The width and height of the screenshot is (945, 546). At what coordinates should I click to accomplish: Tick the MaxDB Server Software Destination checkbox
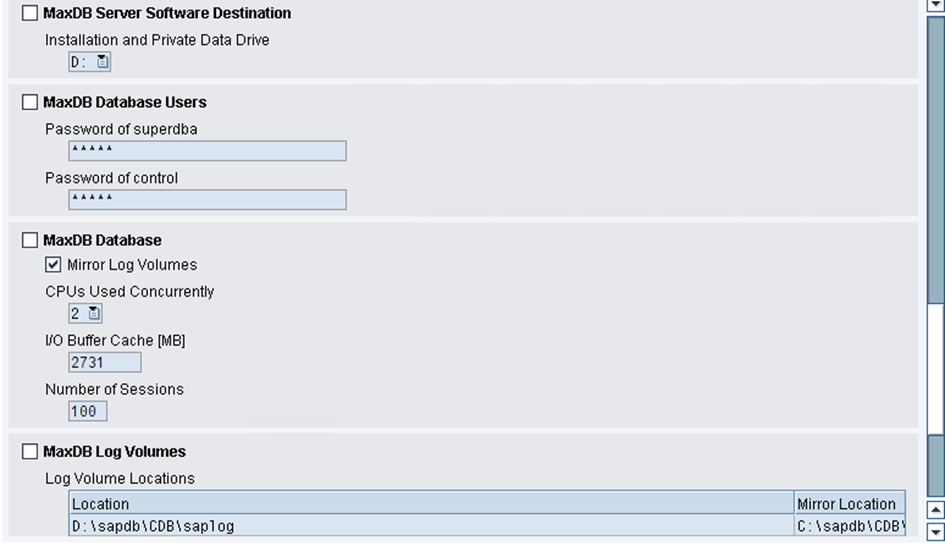tap(30, 13)
